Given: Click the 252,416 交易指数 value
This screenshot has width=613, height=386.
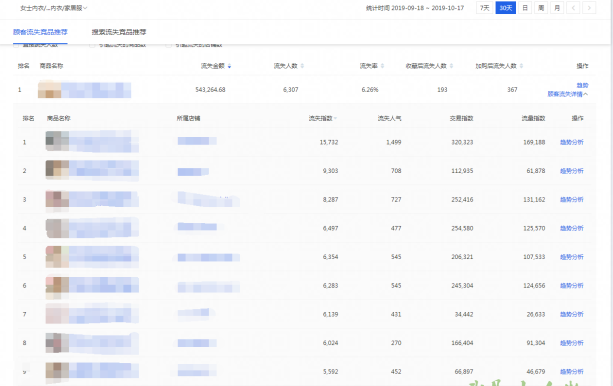Looking at the screenshot, I should point(462,199).
